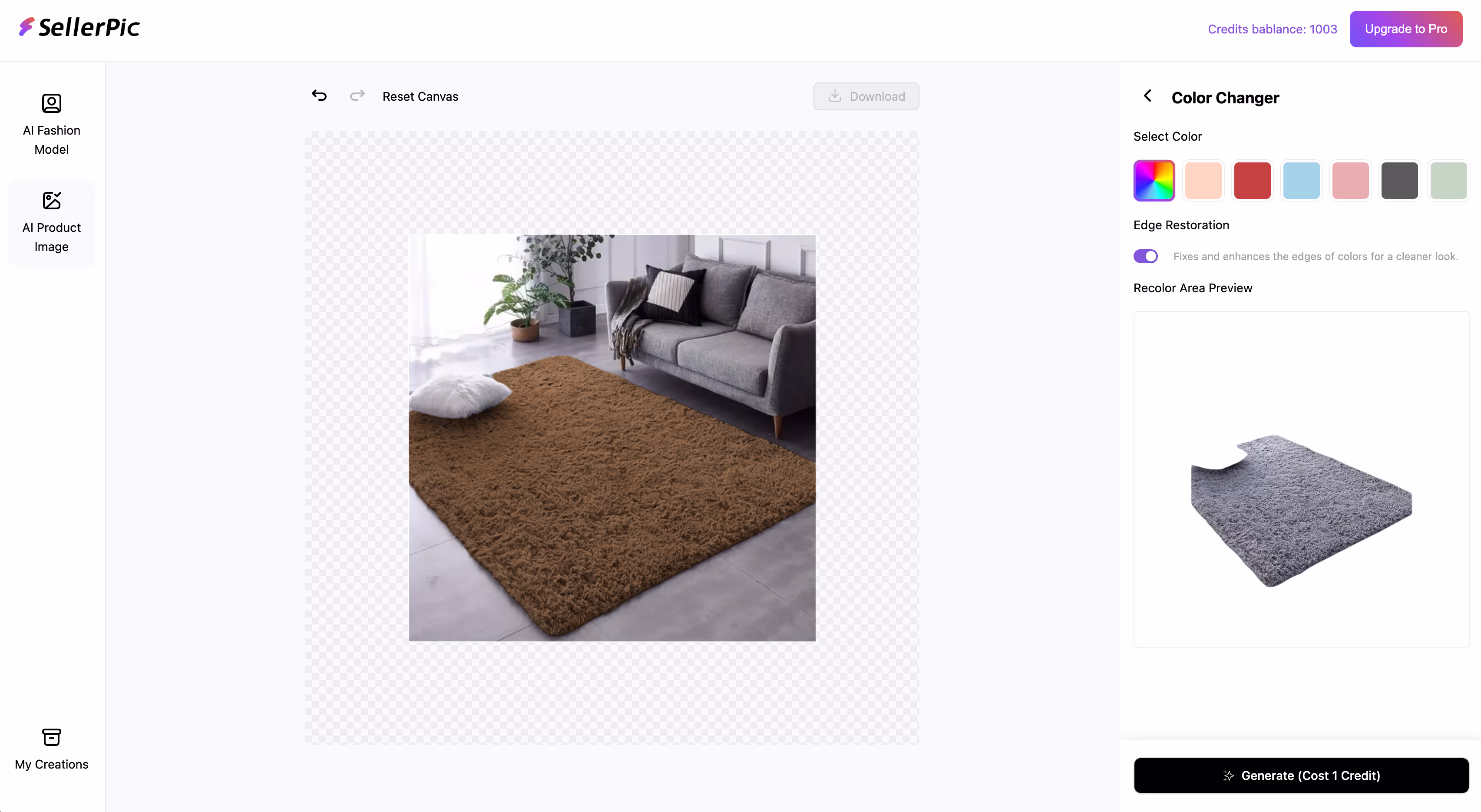Click the undo arrow icon

319,96
